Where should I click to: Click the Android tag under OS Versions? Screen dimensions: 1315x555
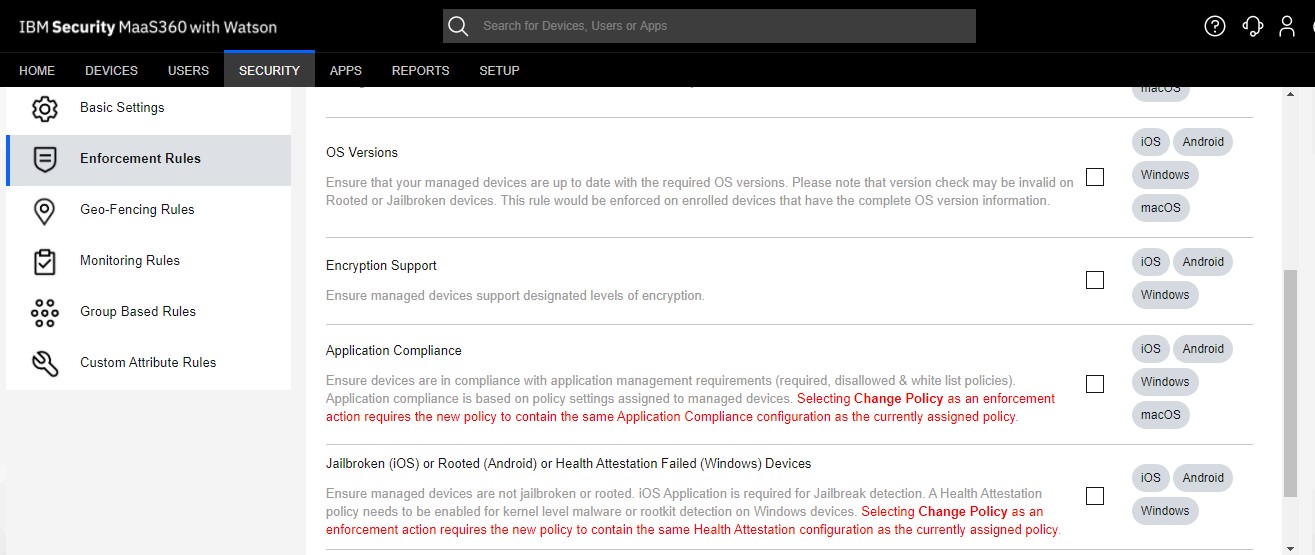[1203, 142]
